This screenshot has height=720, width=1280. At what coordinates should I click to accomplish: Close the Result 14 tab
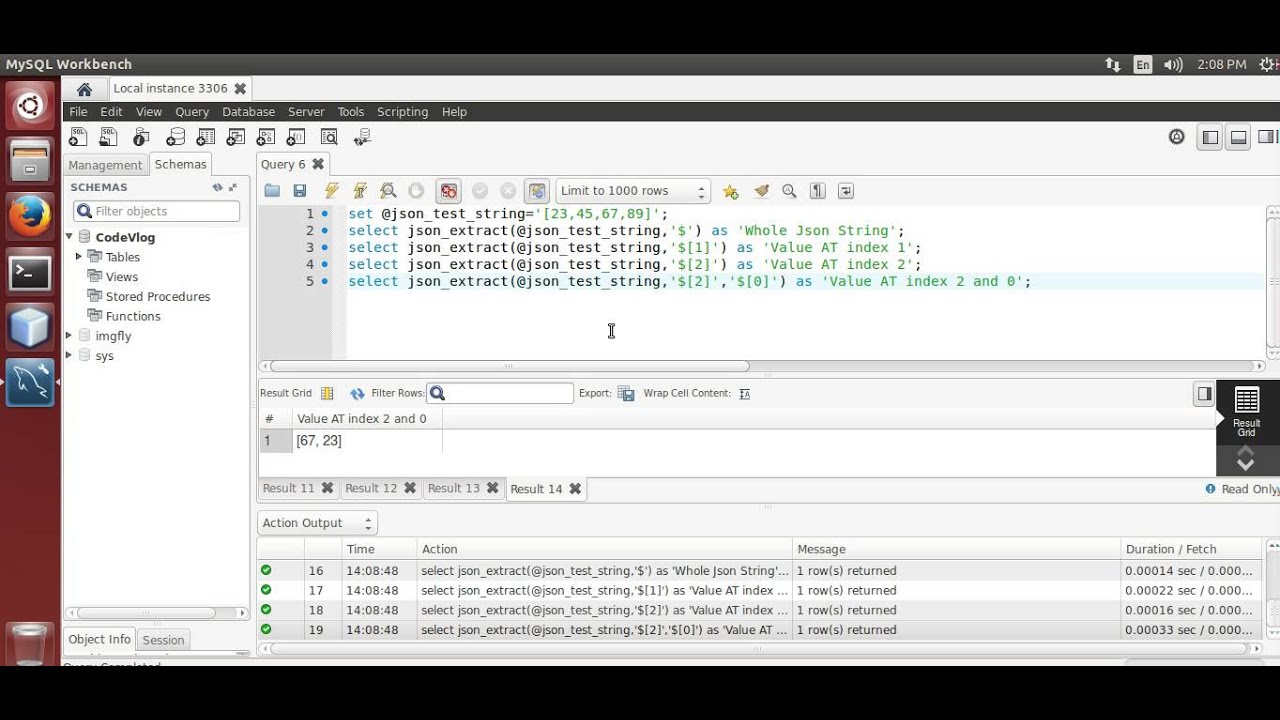tap(575, 489)
